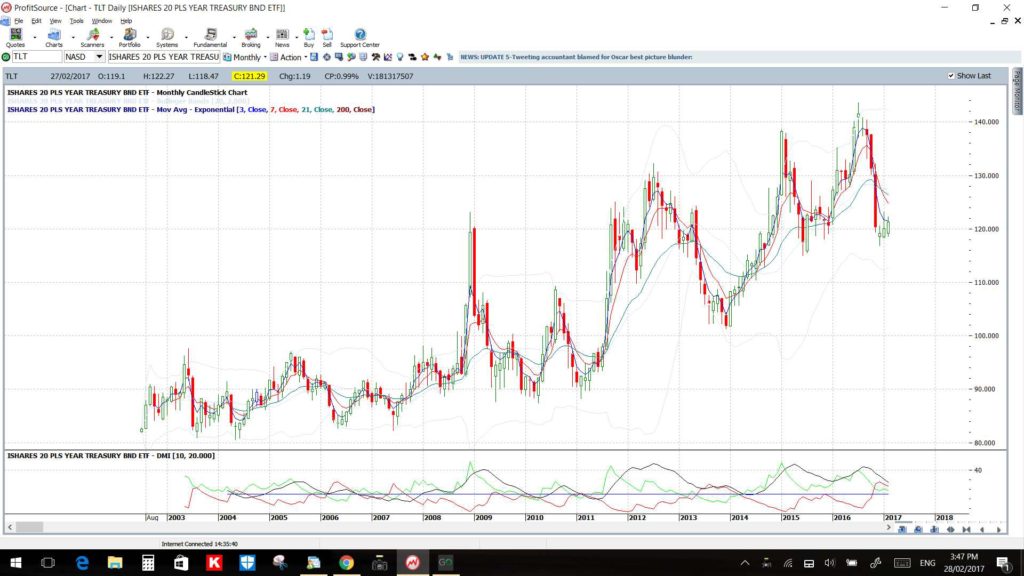Viewport: 1024px width, 576px height.
Task: Expand the dropdown arrow next to Portfolio
Action: click(148, 37)
